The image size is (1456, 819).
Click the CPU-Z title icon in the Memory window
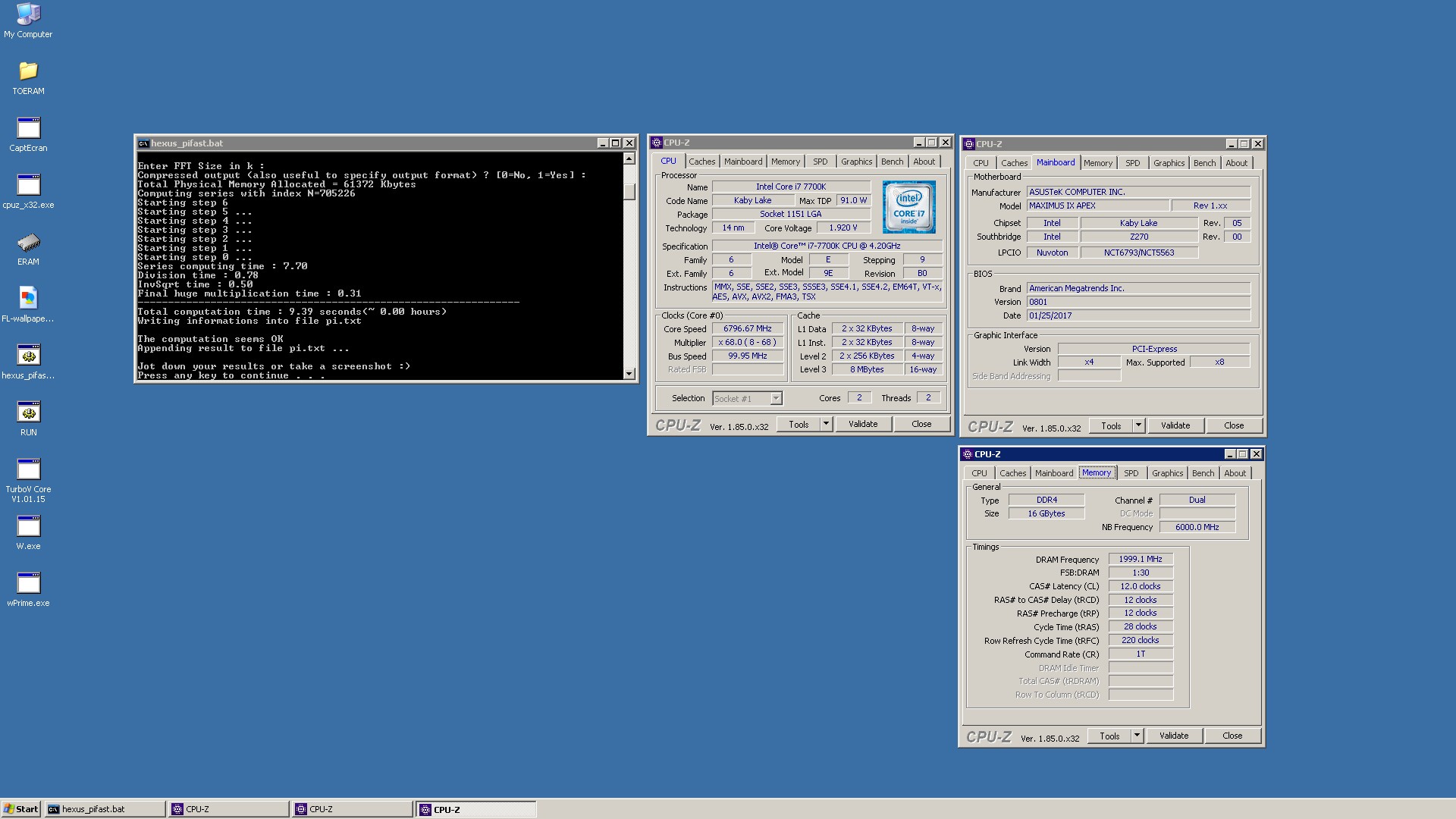point(968,454)
